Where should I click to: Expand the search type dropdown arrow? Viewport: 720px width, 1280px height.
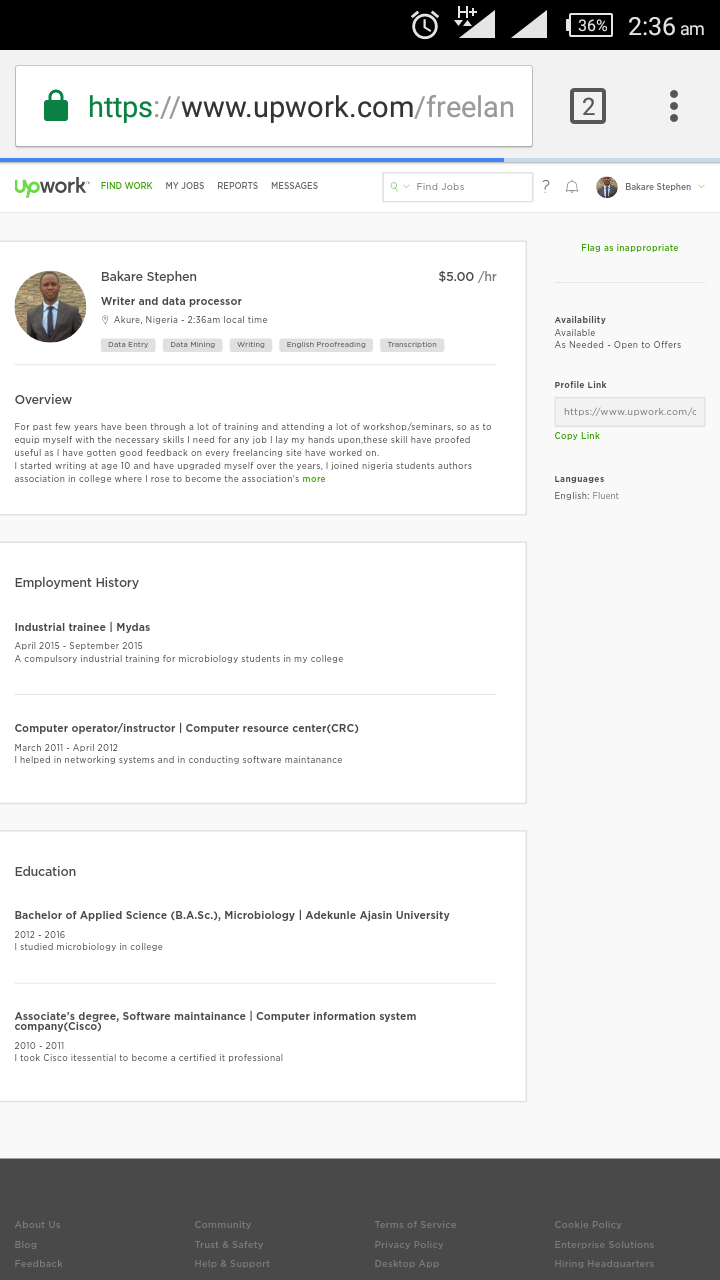[406, 187]
